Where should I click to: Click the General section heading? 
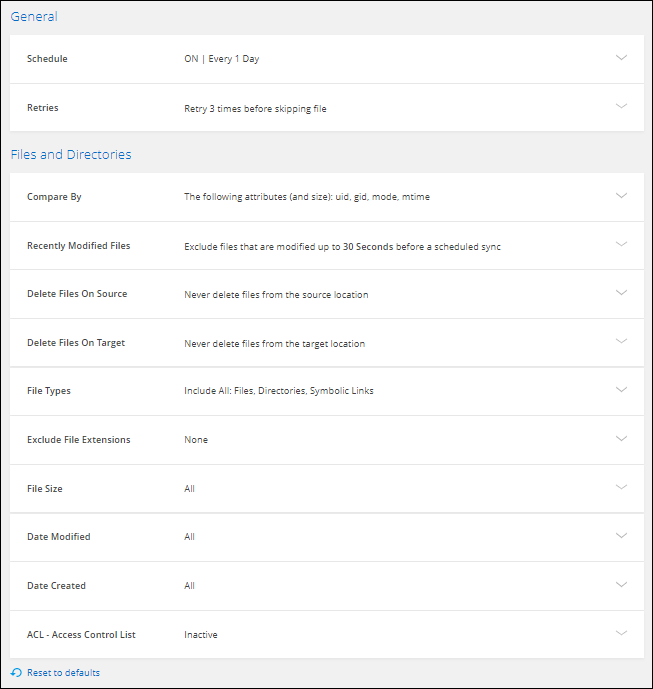point(34,16)
